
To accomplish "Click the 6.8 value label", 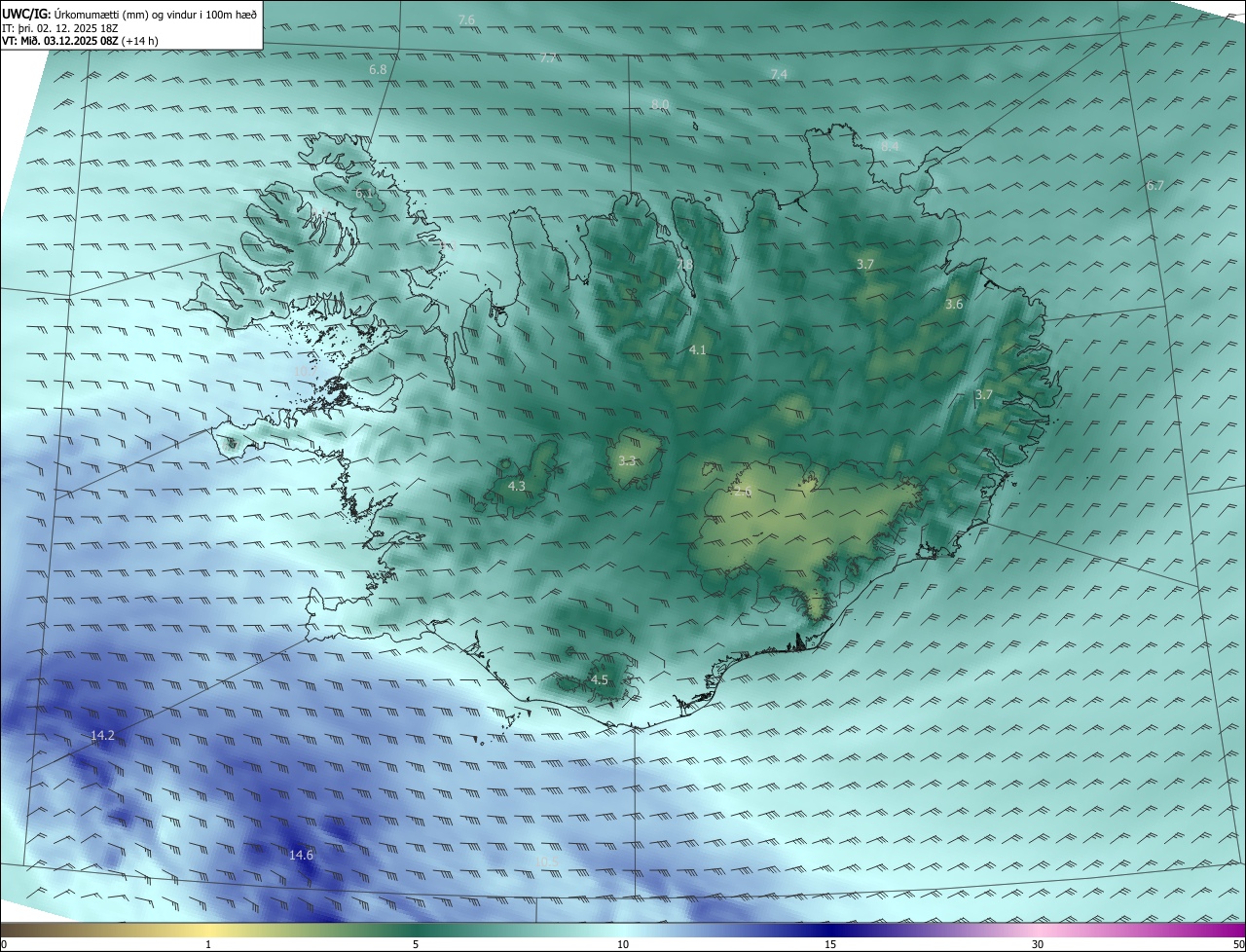I will (x=378, y=69).
